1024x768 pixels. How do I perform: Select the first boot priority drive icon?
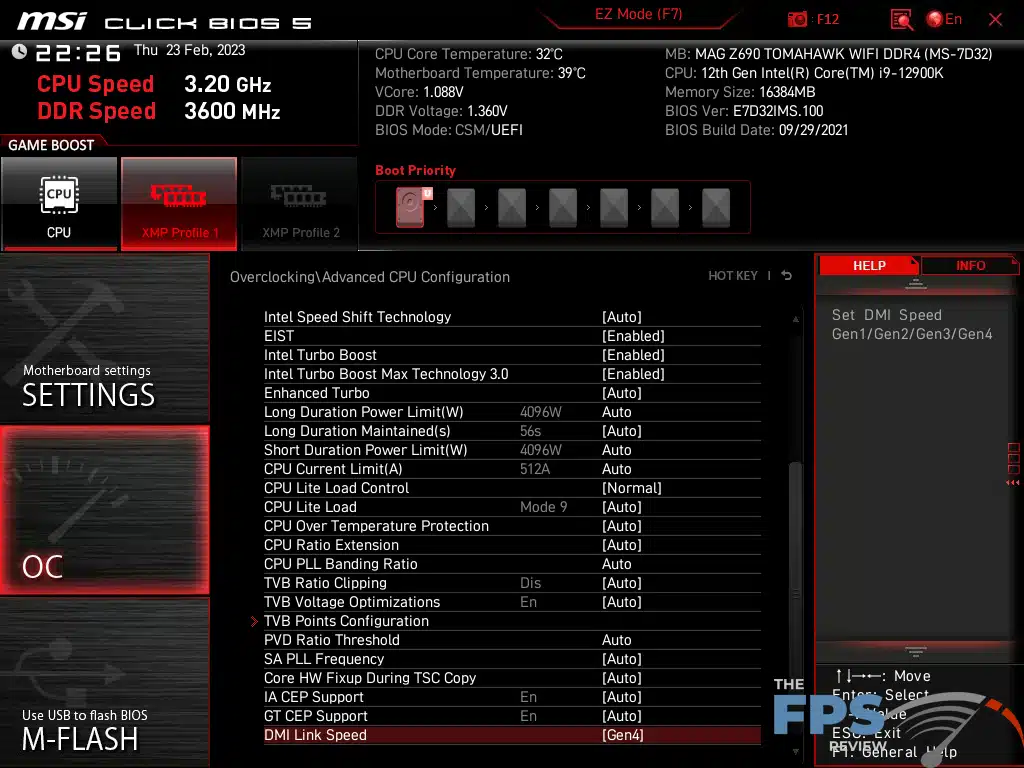point(410,207)
